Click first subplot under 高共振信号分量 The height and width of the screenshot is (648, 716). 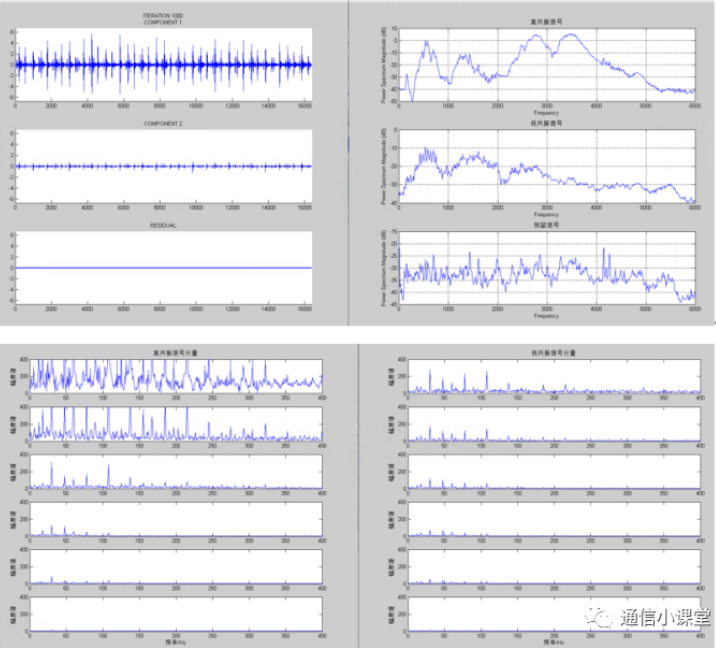point(176,374)
